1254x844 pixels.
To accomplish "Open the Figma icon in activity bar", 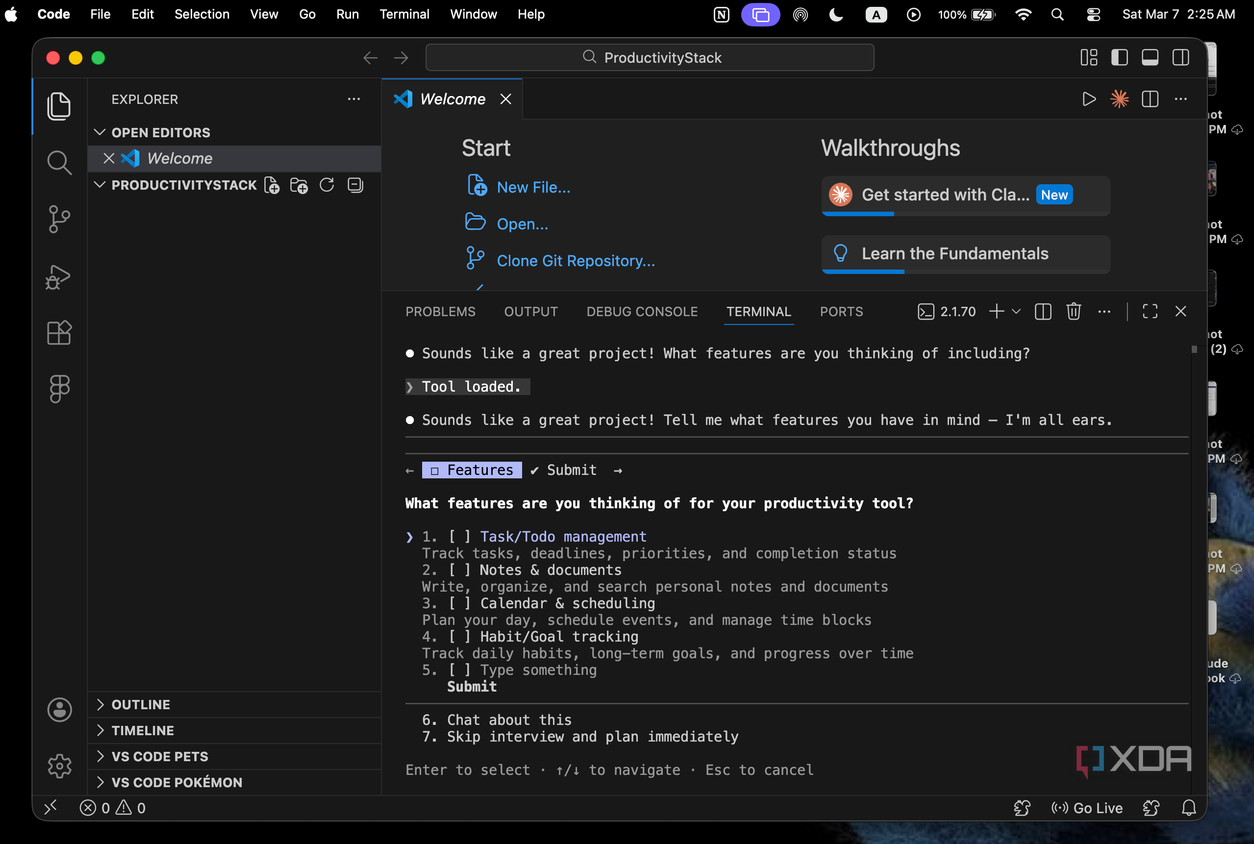I will click(x=59, y=388).
